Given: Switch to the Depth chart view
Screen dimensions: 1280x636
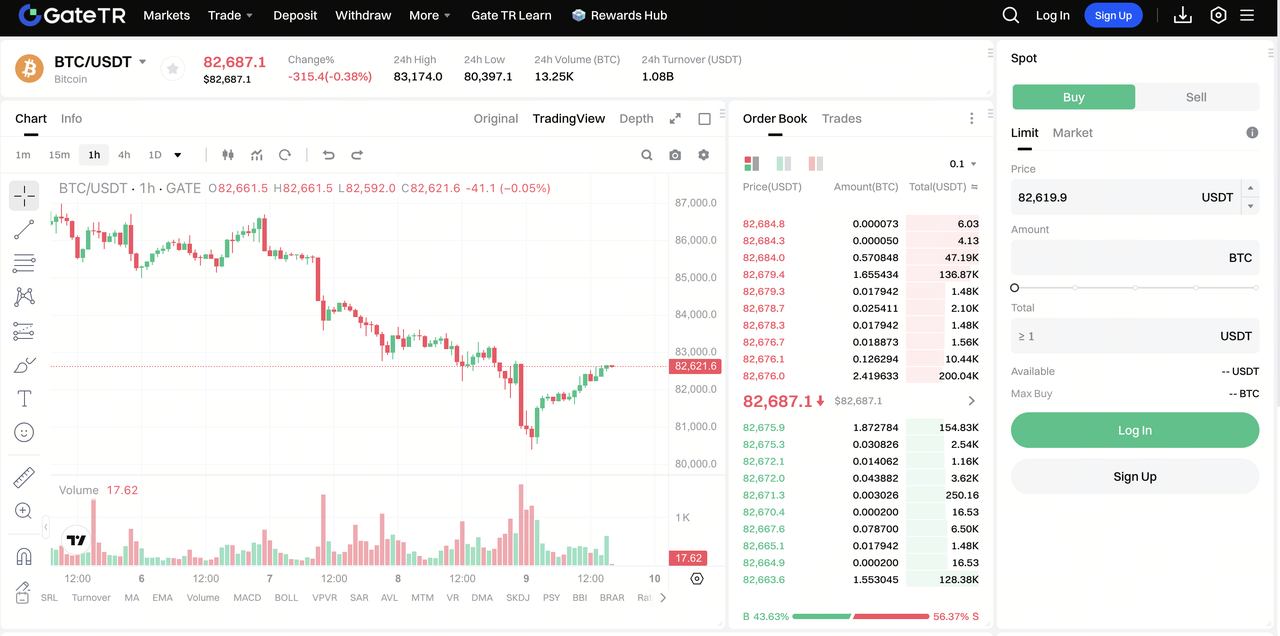Looking at the screenshot, I should (x=636, y=118).
